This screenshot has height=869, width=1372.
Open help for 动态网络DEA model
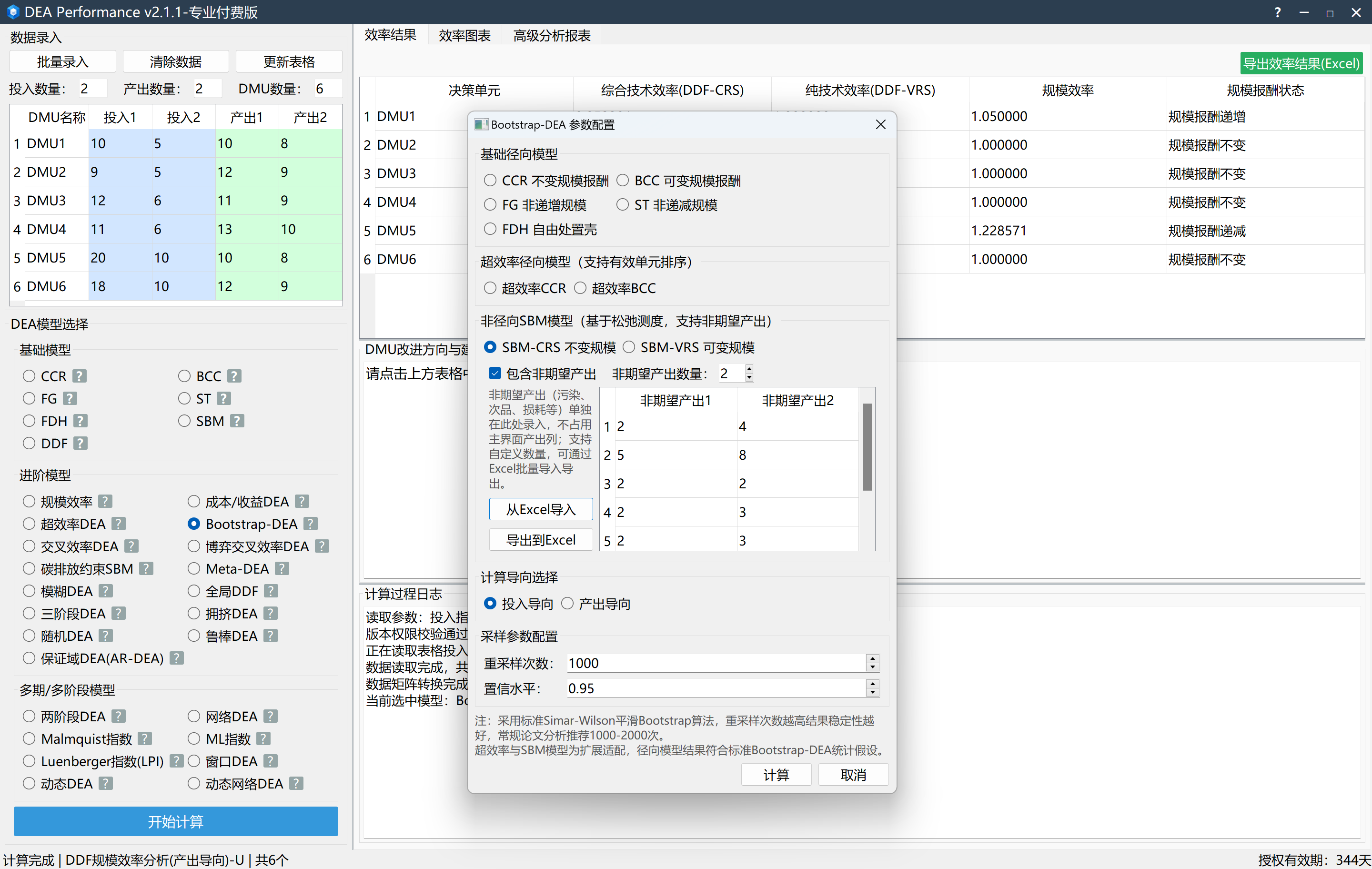tap(296, 783)
